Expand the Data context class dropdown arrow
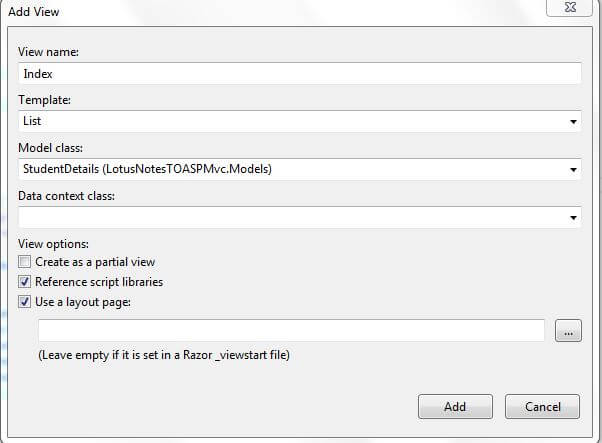 (x=573, y=218)
